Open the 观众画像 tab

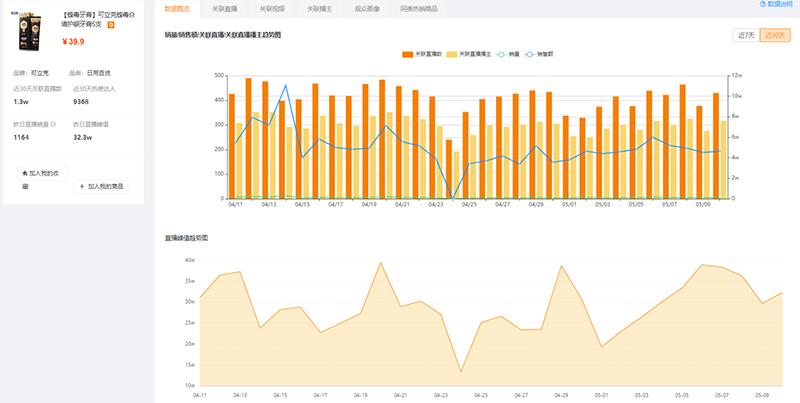click(364, 8)
